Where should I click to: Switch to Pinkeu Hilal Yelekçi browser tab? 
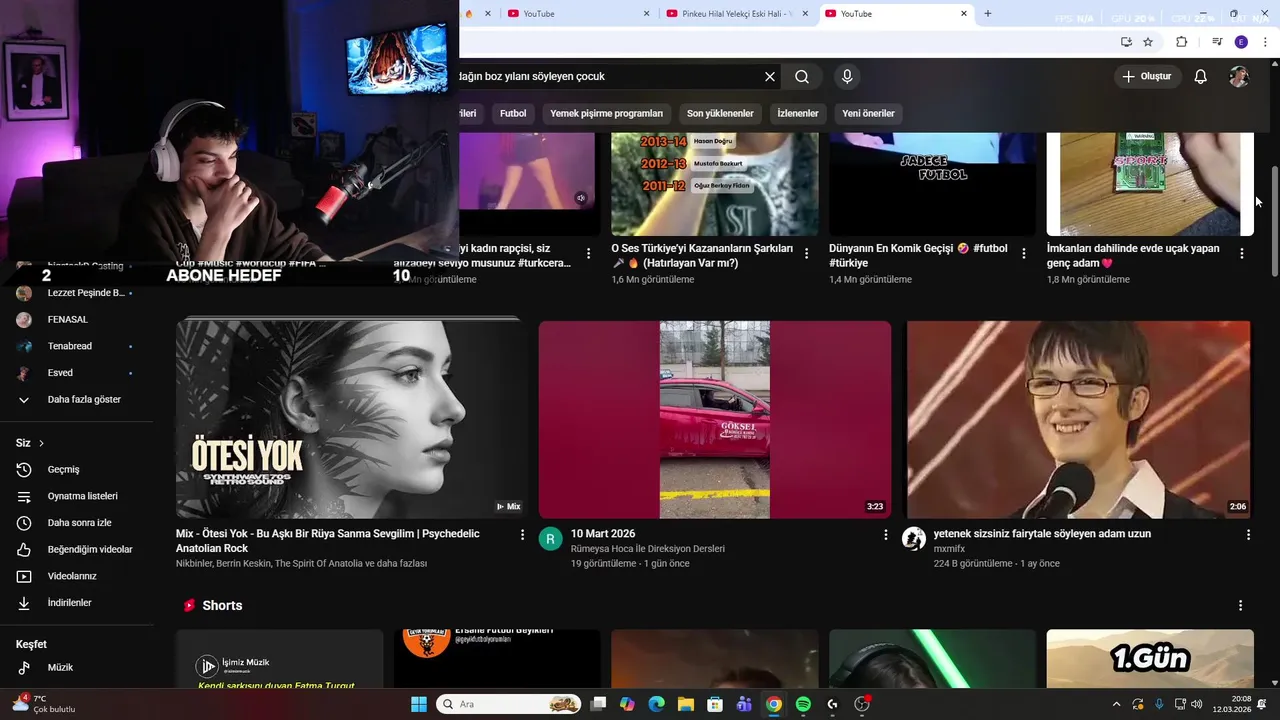(738, 14)
